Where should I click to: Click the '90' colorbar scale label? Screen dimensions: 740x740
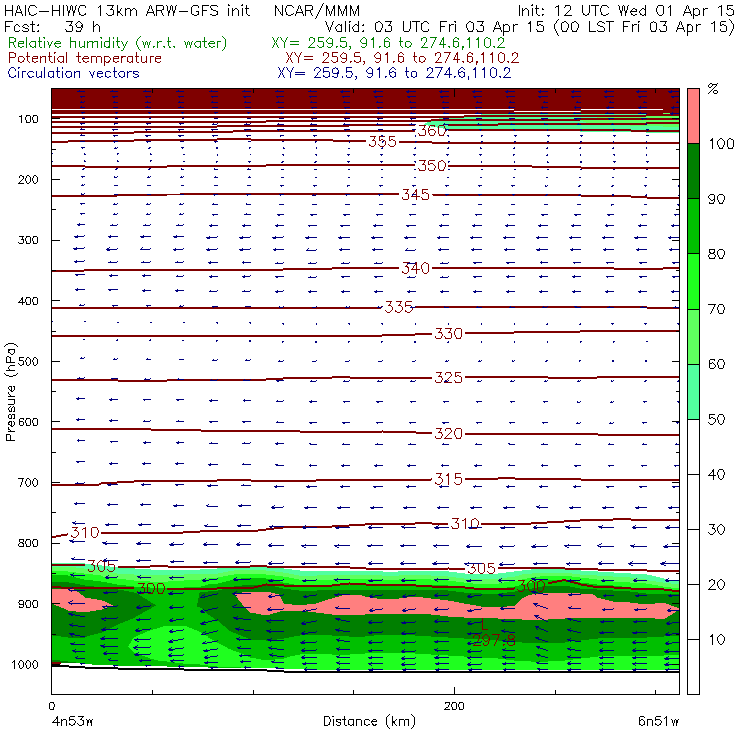pyautogui.click(x=716, y=199)
